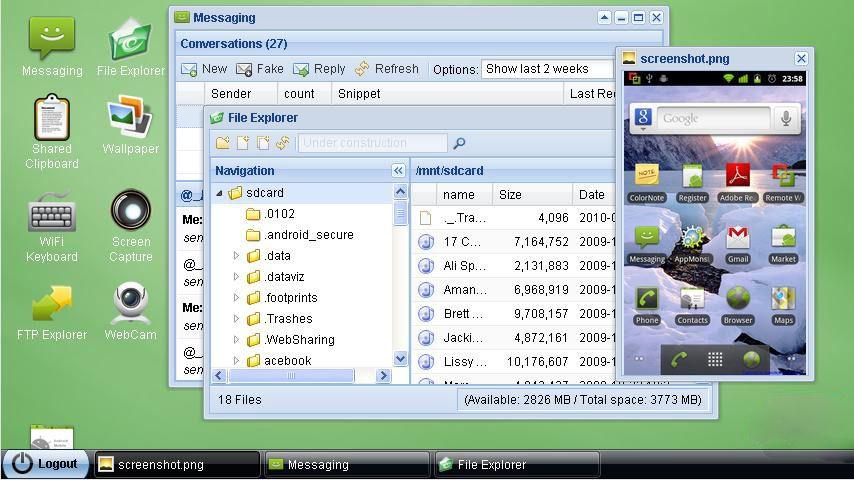Click the Gmail icon in phone screenshot
The height and width of the screenshot is (480, 854).
point(737,241)
